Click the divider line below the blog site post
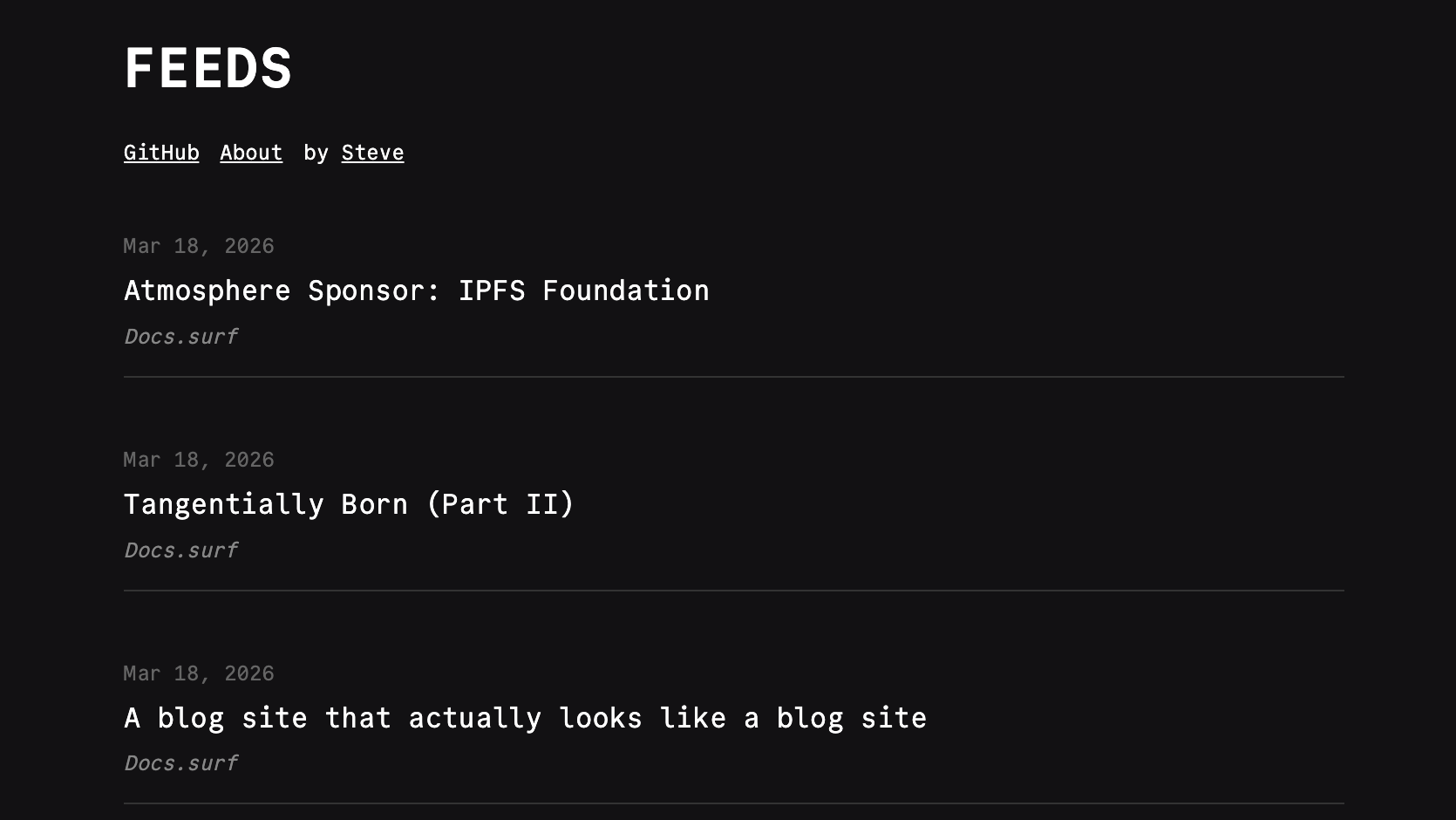The height and width of the screenshot is (820, 1456). click(733, 803)
